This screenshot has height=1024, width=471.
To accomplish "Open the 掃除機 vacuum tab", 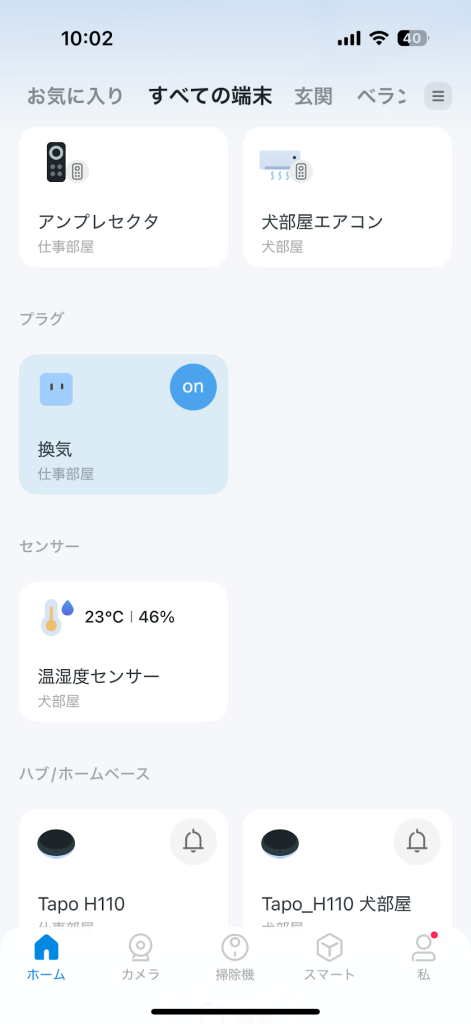I will point(235,957).
